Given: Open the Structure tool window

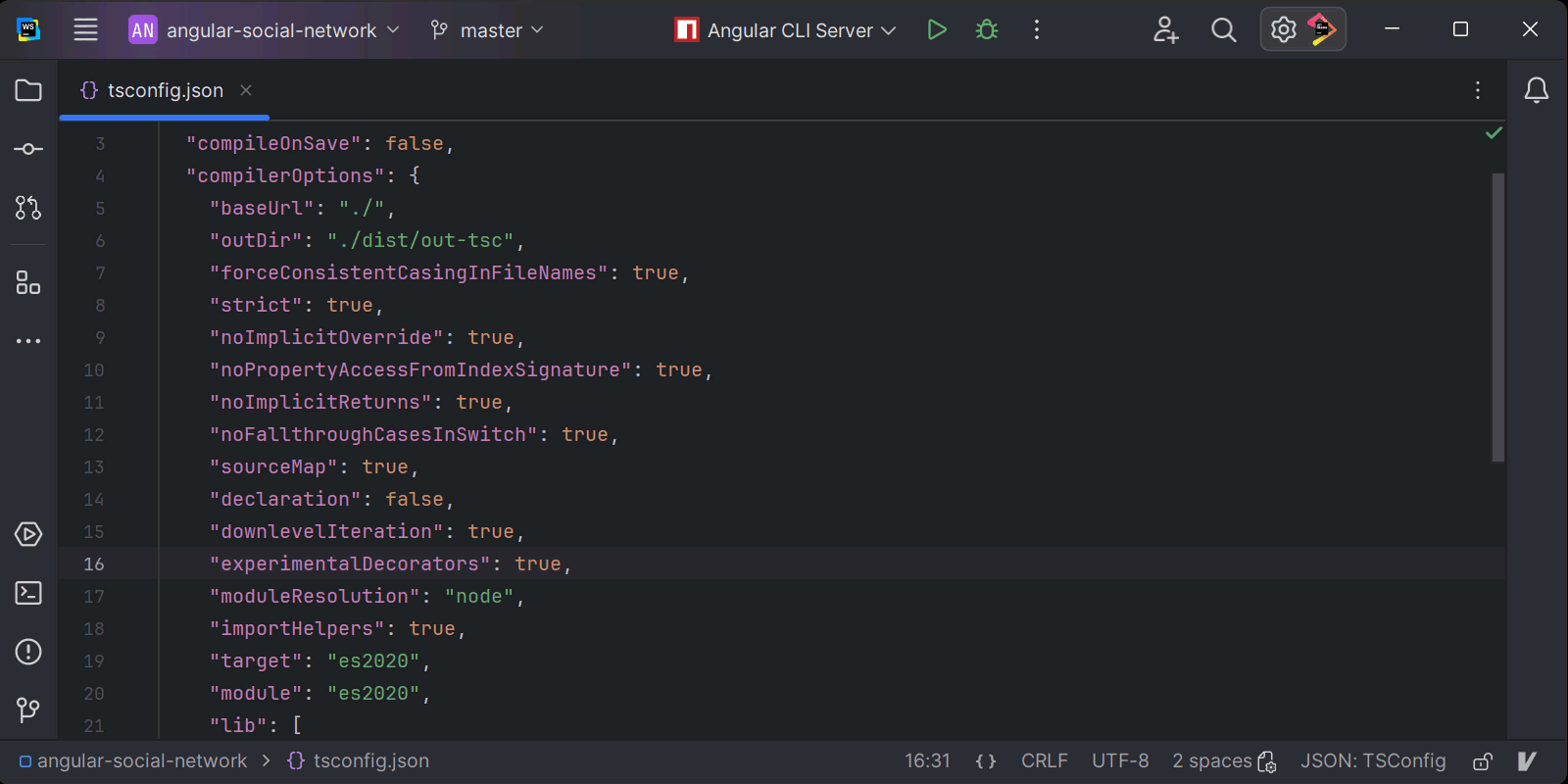Looking at the screenshot, I should (x=28, y=283).
